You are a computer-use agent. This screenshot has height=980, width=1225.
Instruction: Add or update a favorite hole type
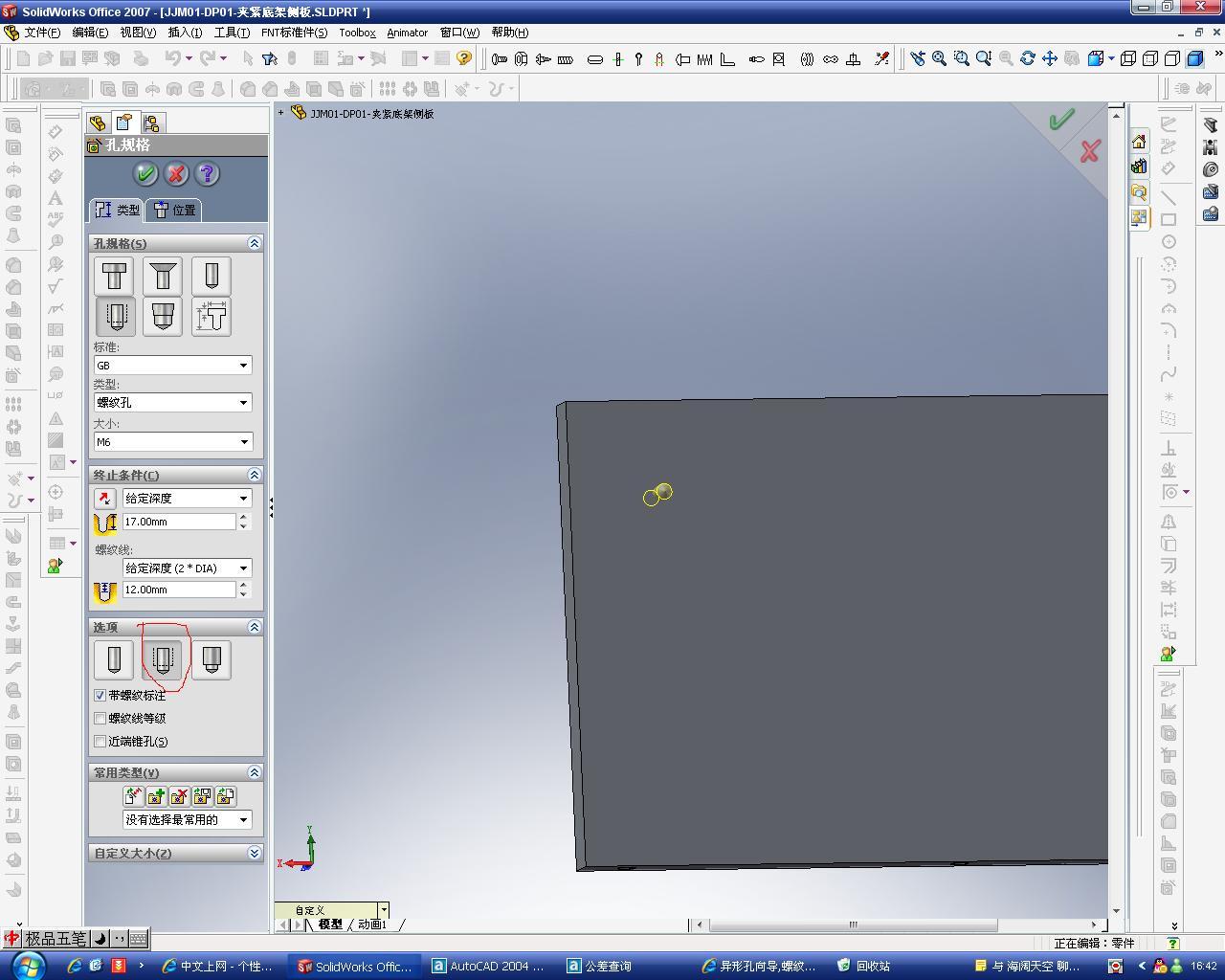(156, 796)
